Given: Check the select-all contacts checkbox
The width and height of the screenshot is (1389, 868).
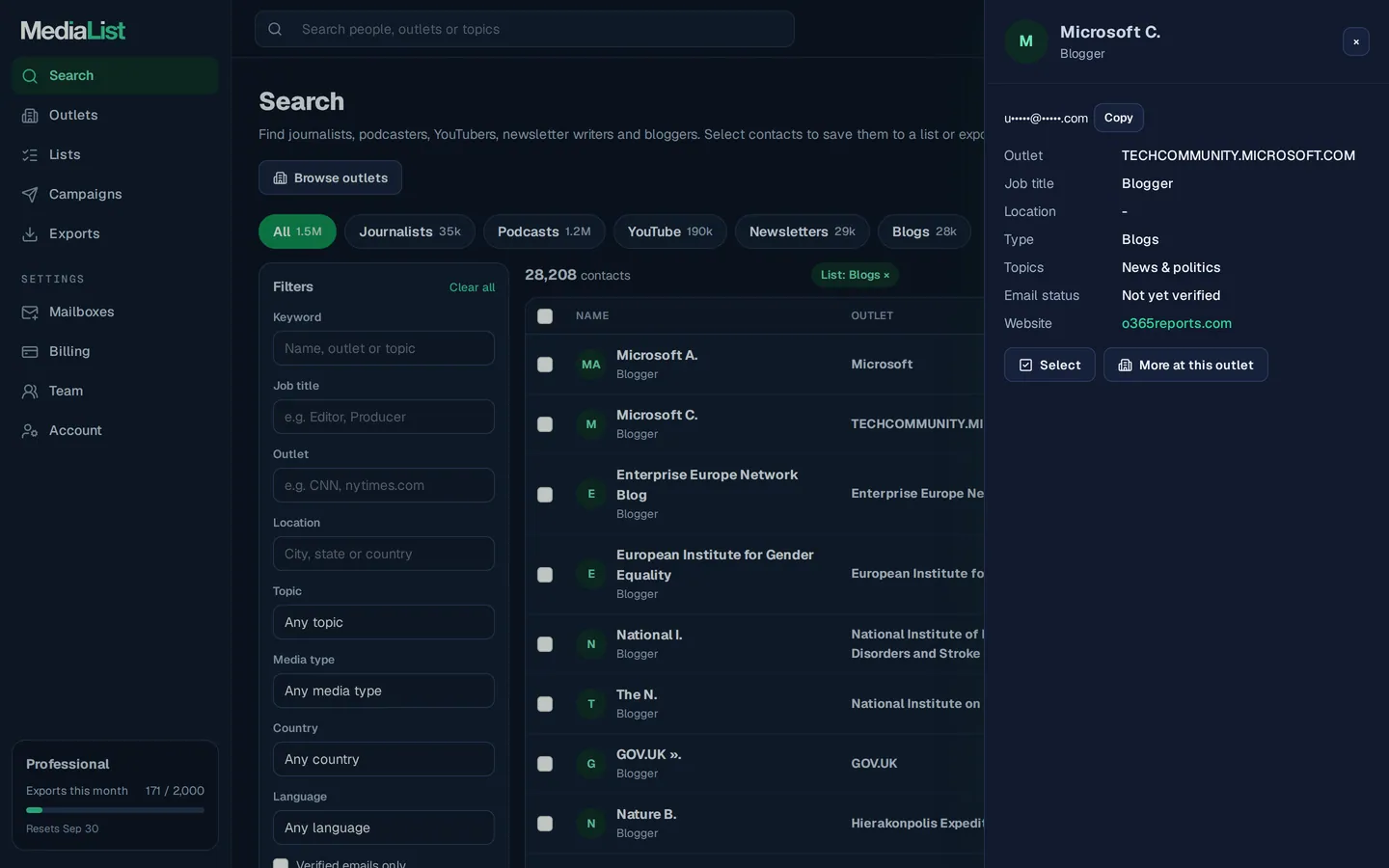Looking at the screenshot, I should (x=545, y=316).
